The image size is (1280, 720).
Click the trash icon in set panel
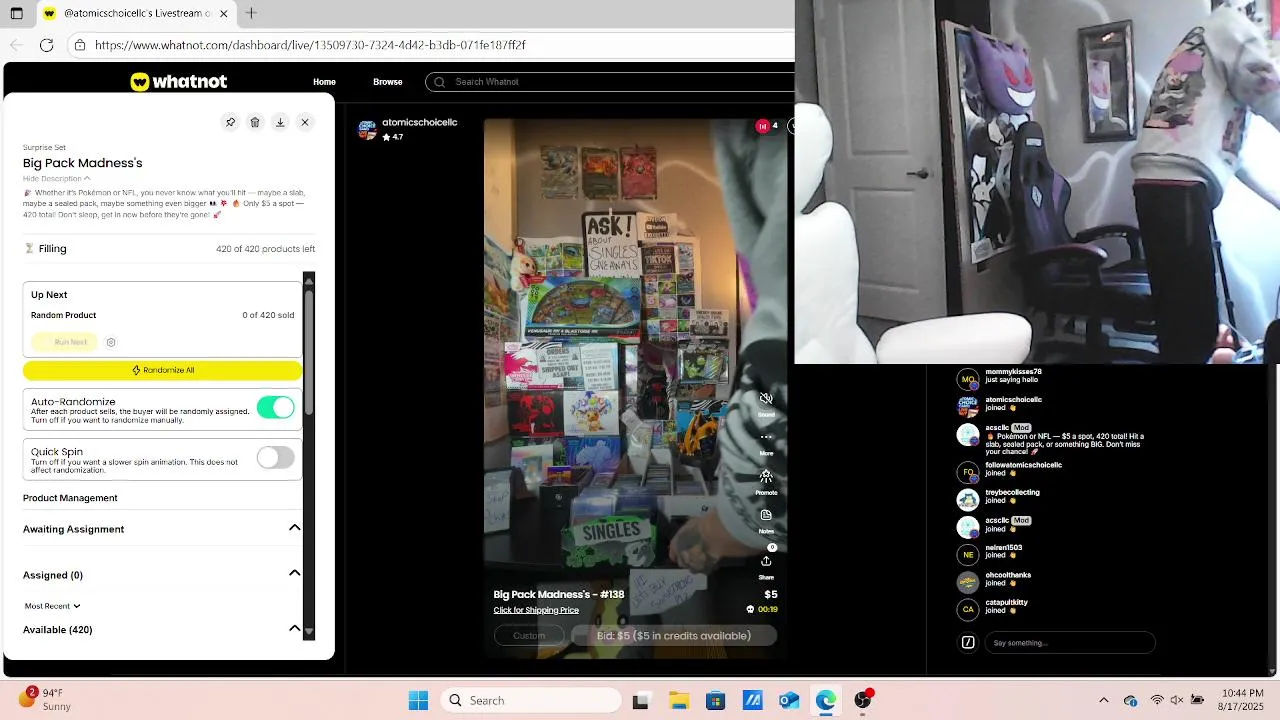click(x=255, y=122)
